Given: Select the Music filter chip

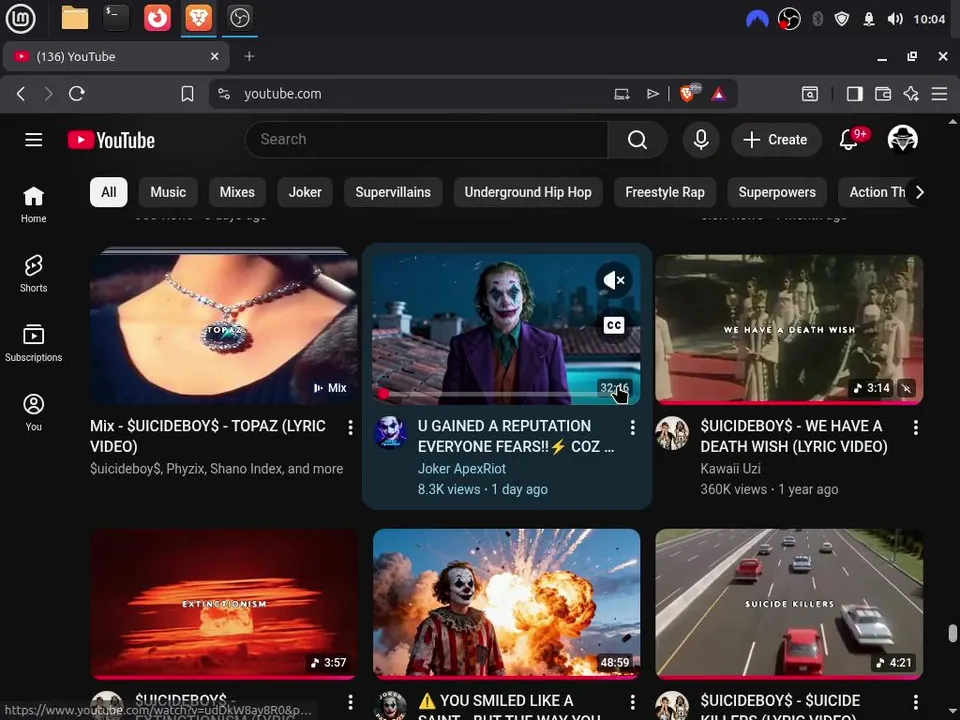Looking at the screenshot, I should click(x=168, y=192).
